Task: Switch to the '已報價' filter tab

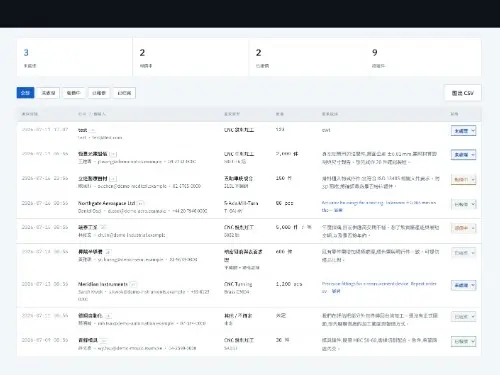Action: coord(99,93)
